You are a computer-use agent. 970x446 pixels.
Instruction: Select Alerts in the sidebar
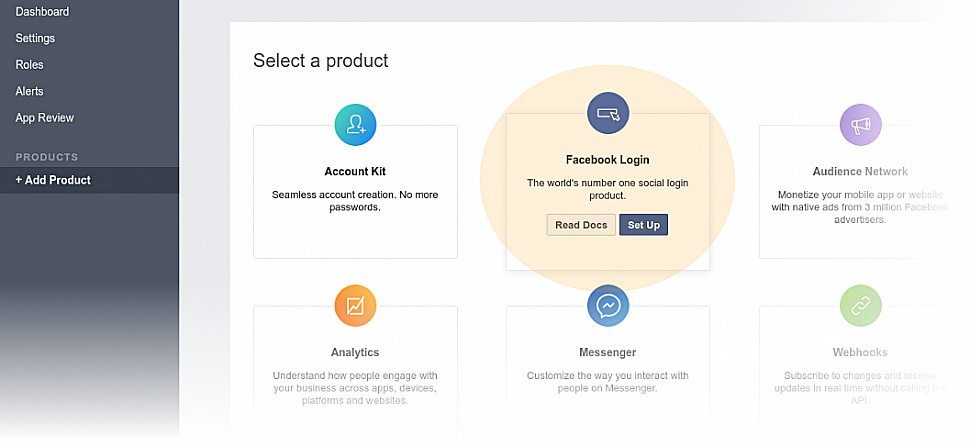(30, 92)
